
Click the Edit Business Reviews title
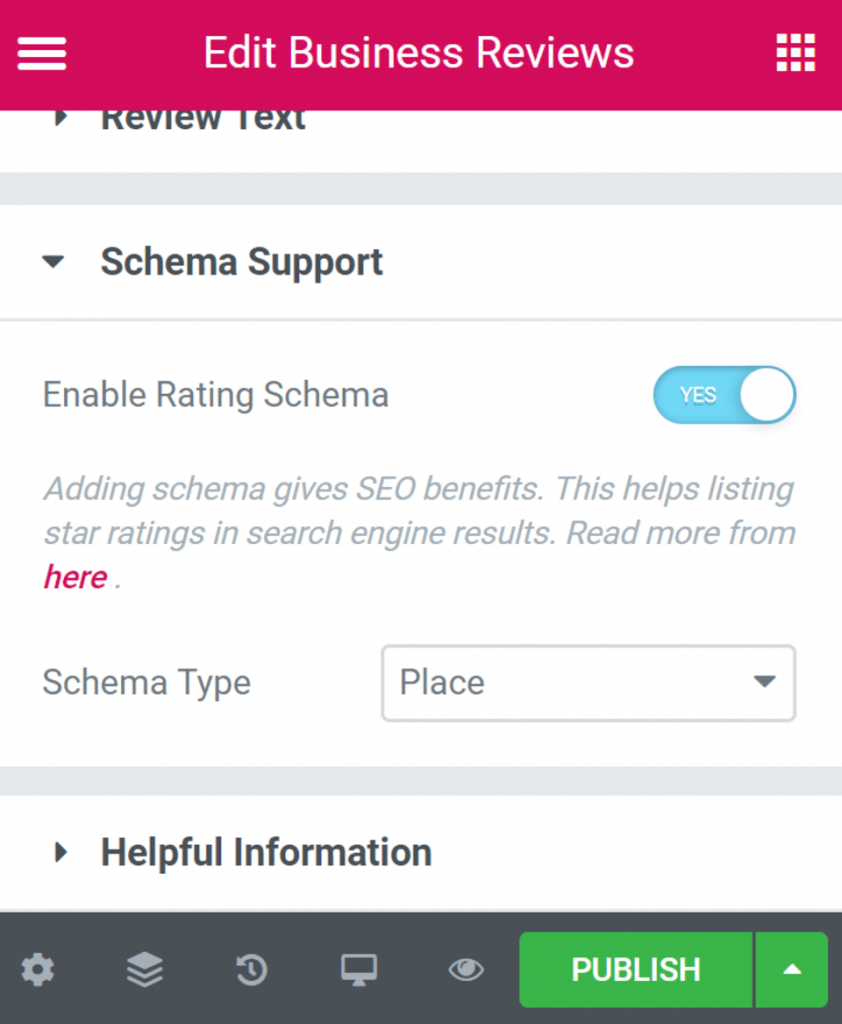point(418,53)
